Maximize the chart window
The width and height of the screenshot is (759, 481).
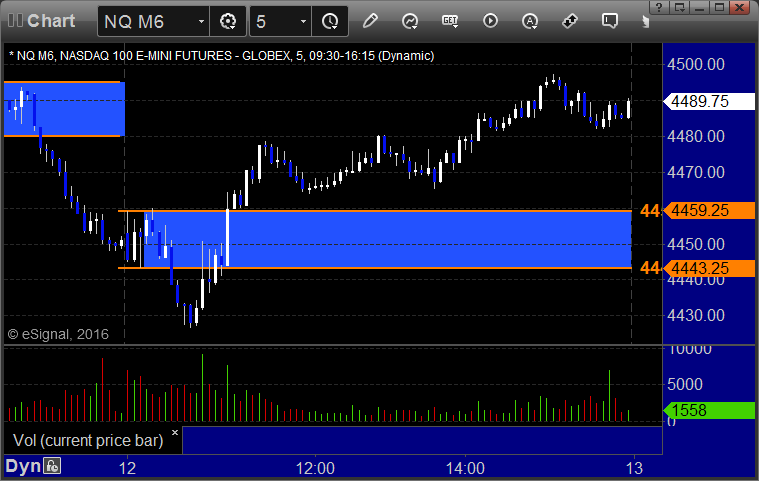719,7
